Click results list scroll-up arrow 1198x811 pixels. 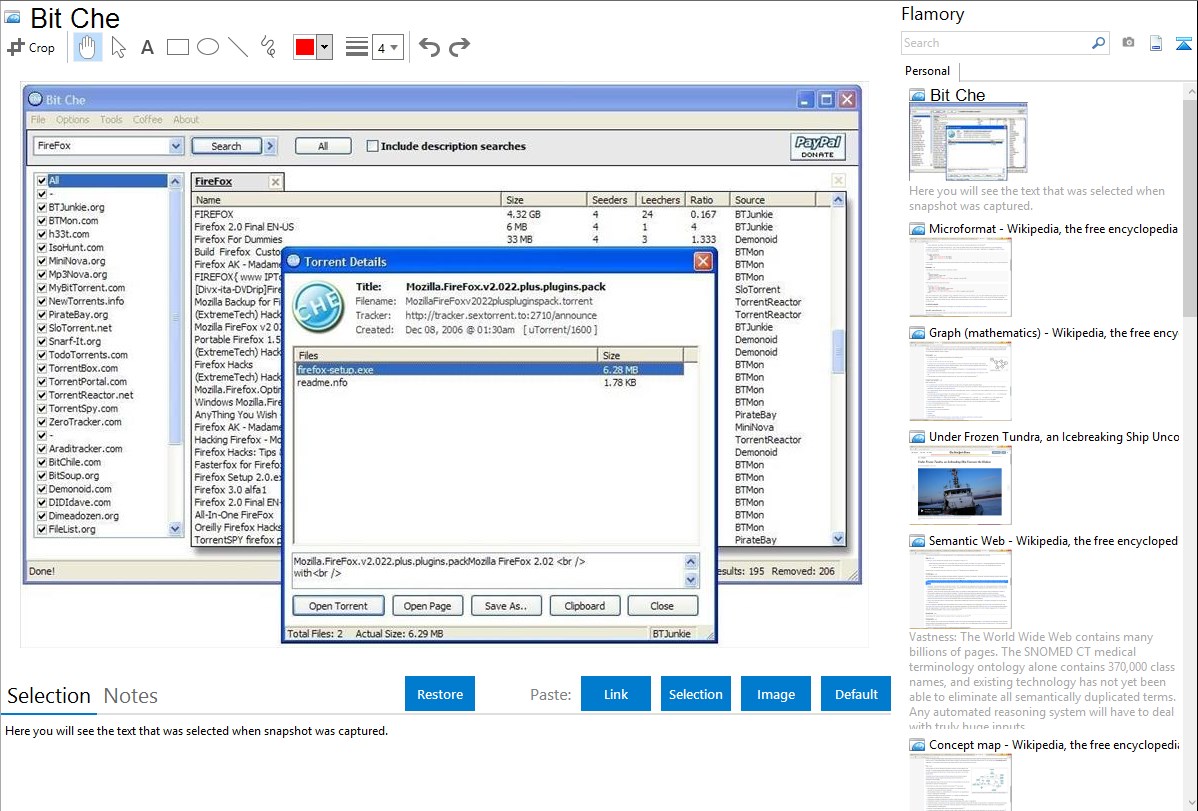[x=838, y=200]
